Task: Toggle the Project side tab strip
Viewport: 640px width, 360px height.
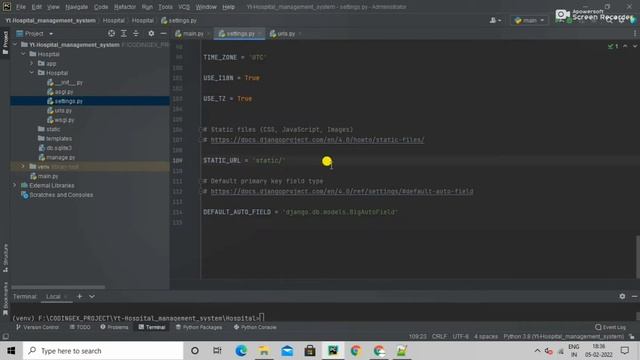Action: pos(5,43)
